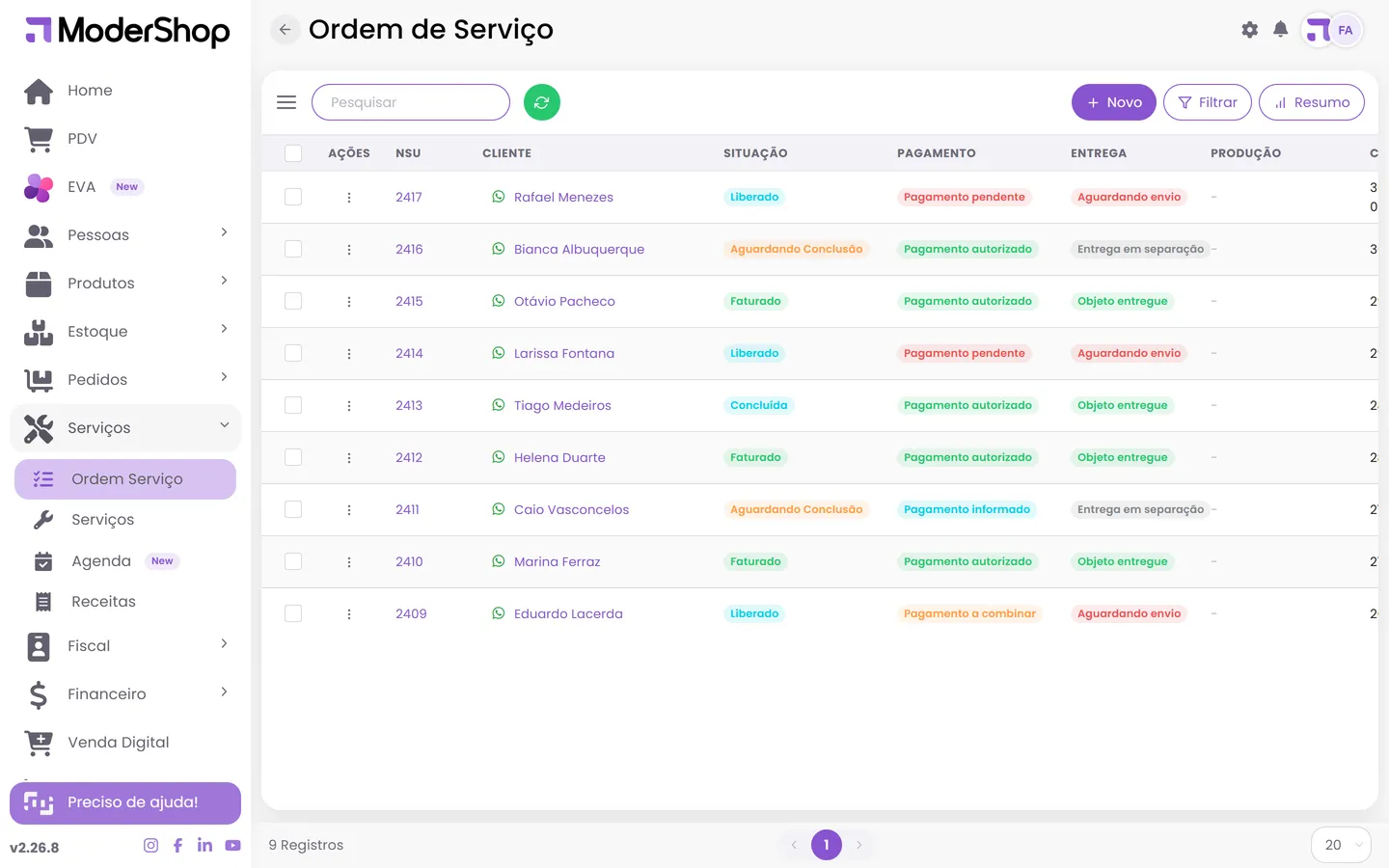The image size is (1389, 868).
Task: Select the checkbox for order 2417
Action: point(293,197)
